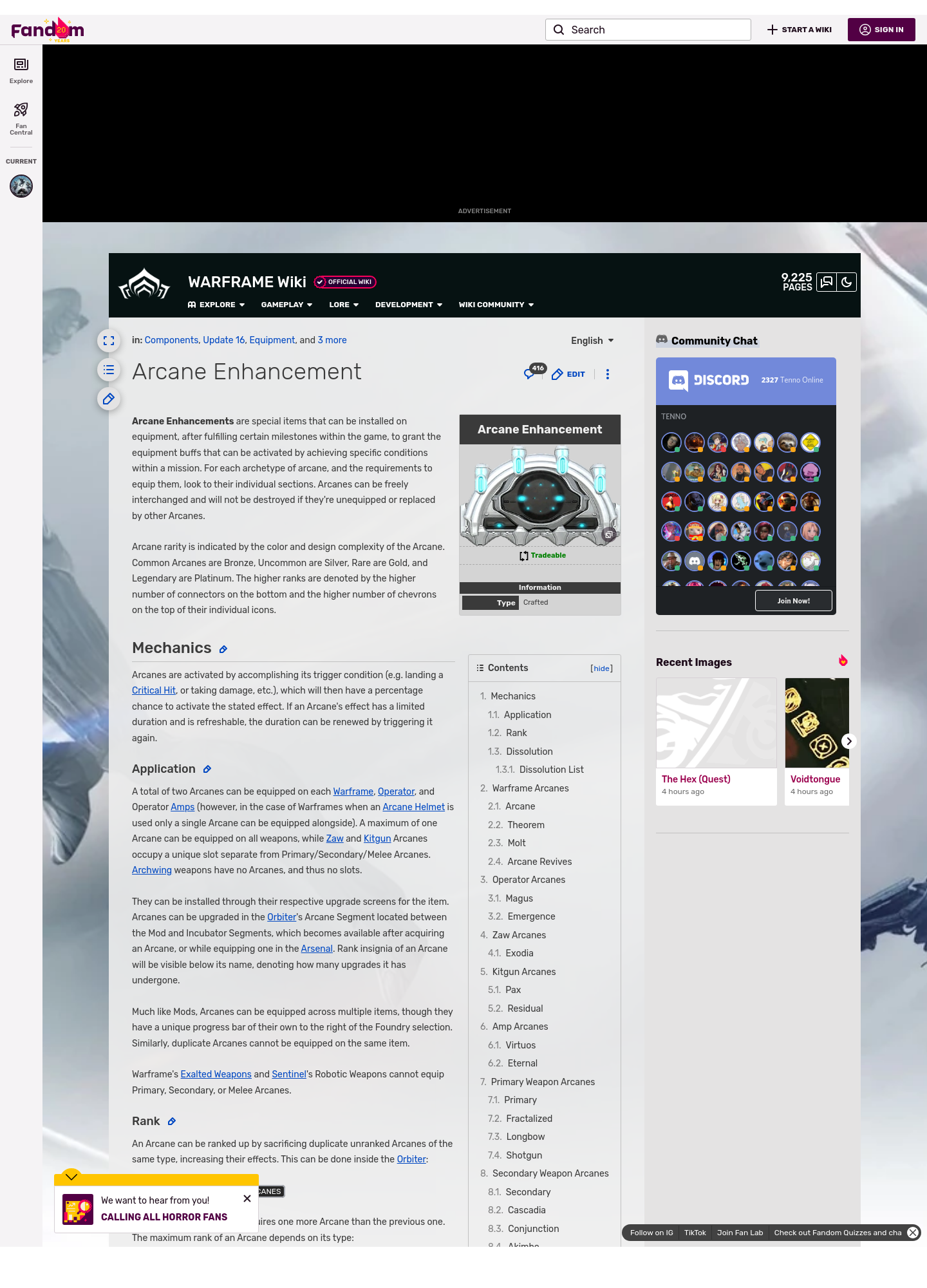Follow the Zaw link
Screen dimensions: 927x1288
(x=335, y=838)
